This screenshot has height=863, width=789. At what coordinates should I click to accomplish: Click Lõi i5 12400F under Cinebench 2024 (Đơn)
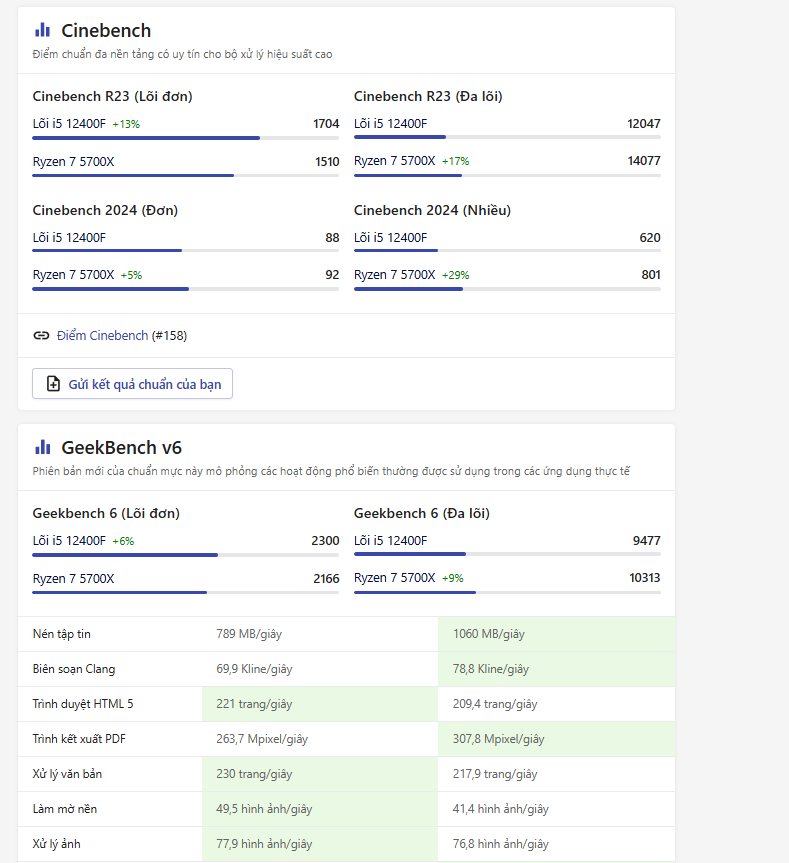(69, 238)
